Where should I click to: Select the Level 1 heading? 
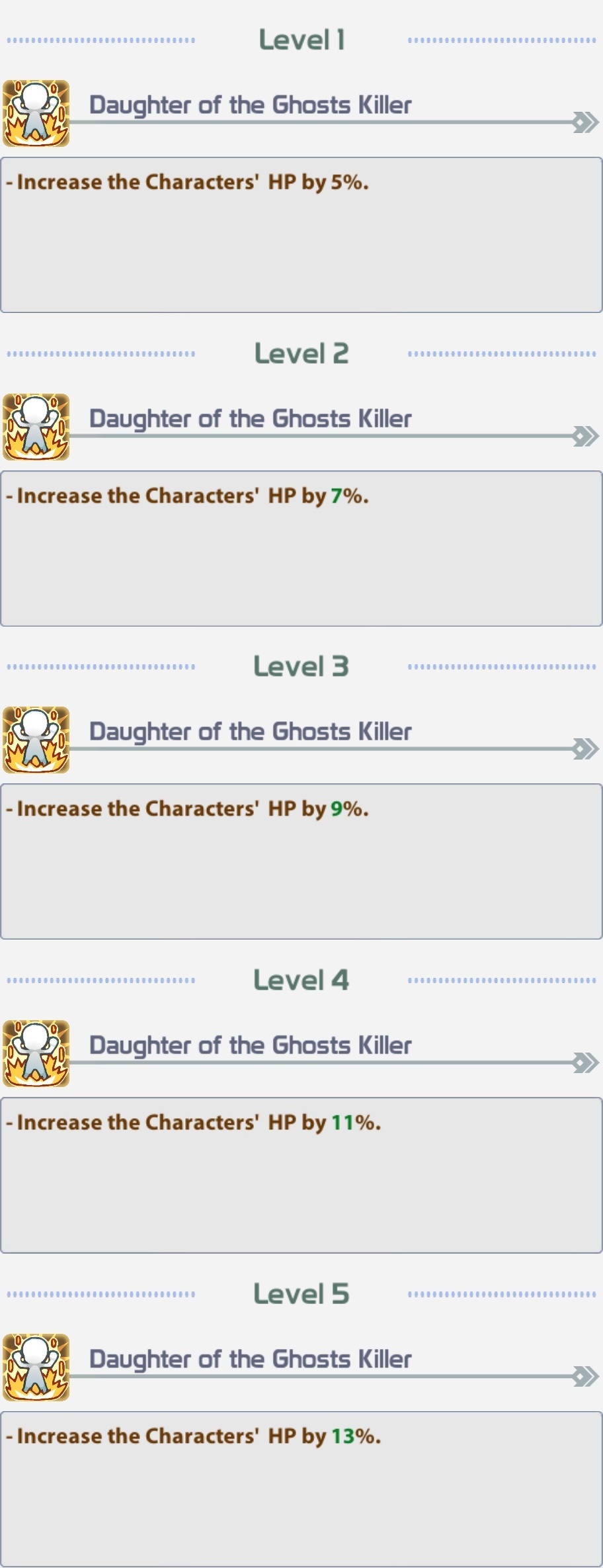[x=301, y=40]
